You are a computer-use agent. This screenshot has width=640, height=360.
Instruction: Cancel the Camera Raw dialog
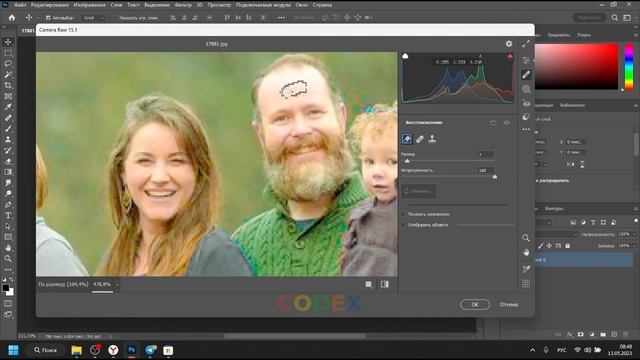(x=509, y=304)
